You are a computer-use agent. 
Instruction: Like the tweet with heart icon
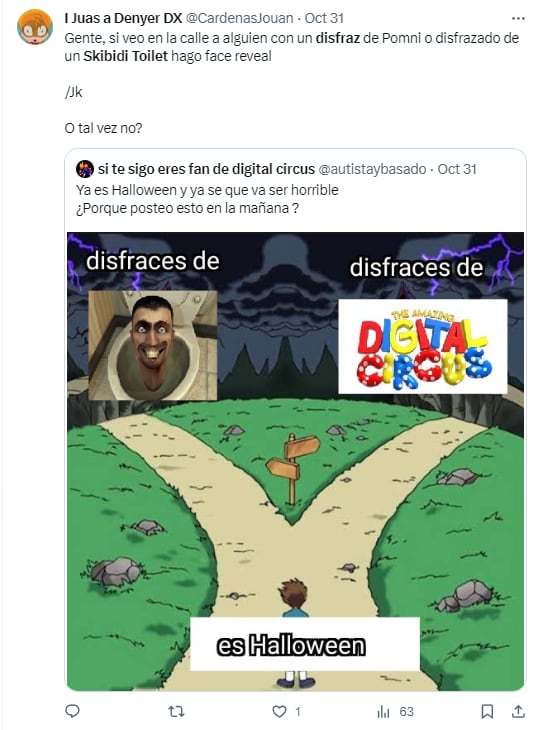tap(279, 711)
